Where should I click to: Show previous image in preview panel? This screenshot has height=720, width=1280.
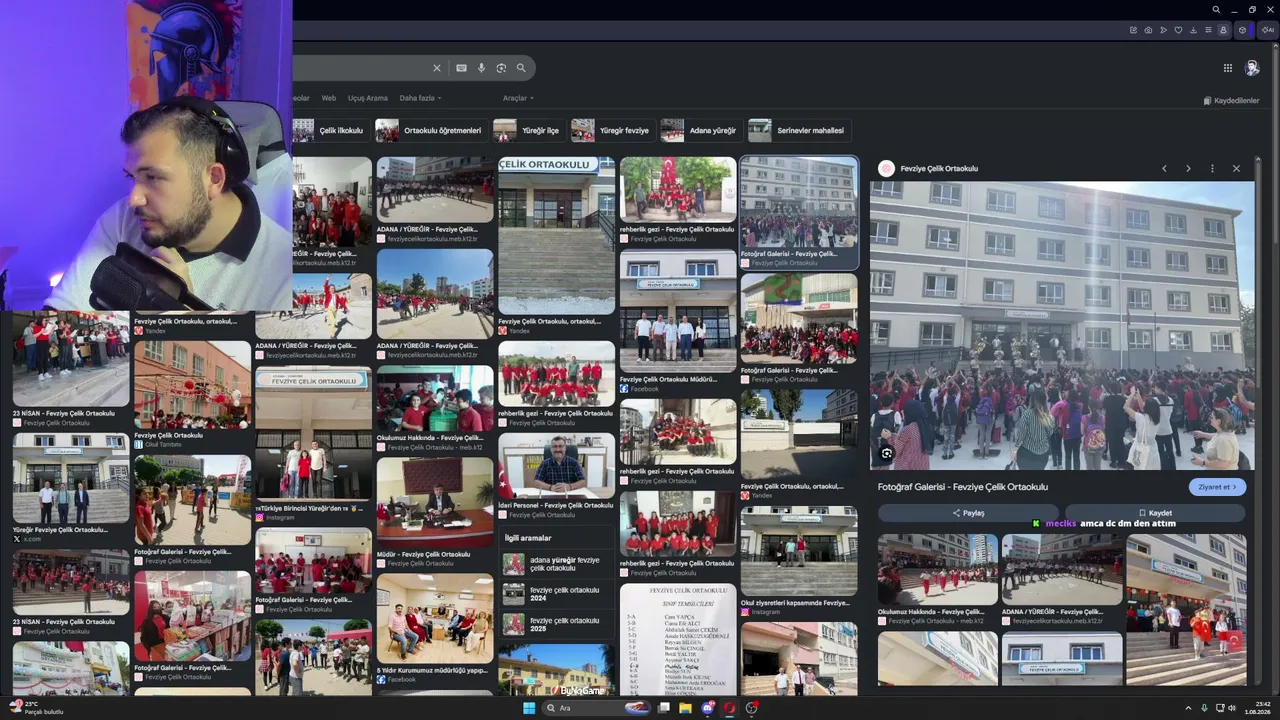(1164, 168)
